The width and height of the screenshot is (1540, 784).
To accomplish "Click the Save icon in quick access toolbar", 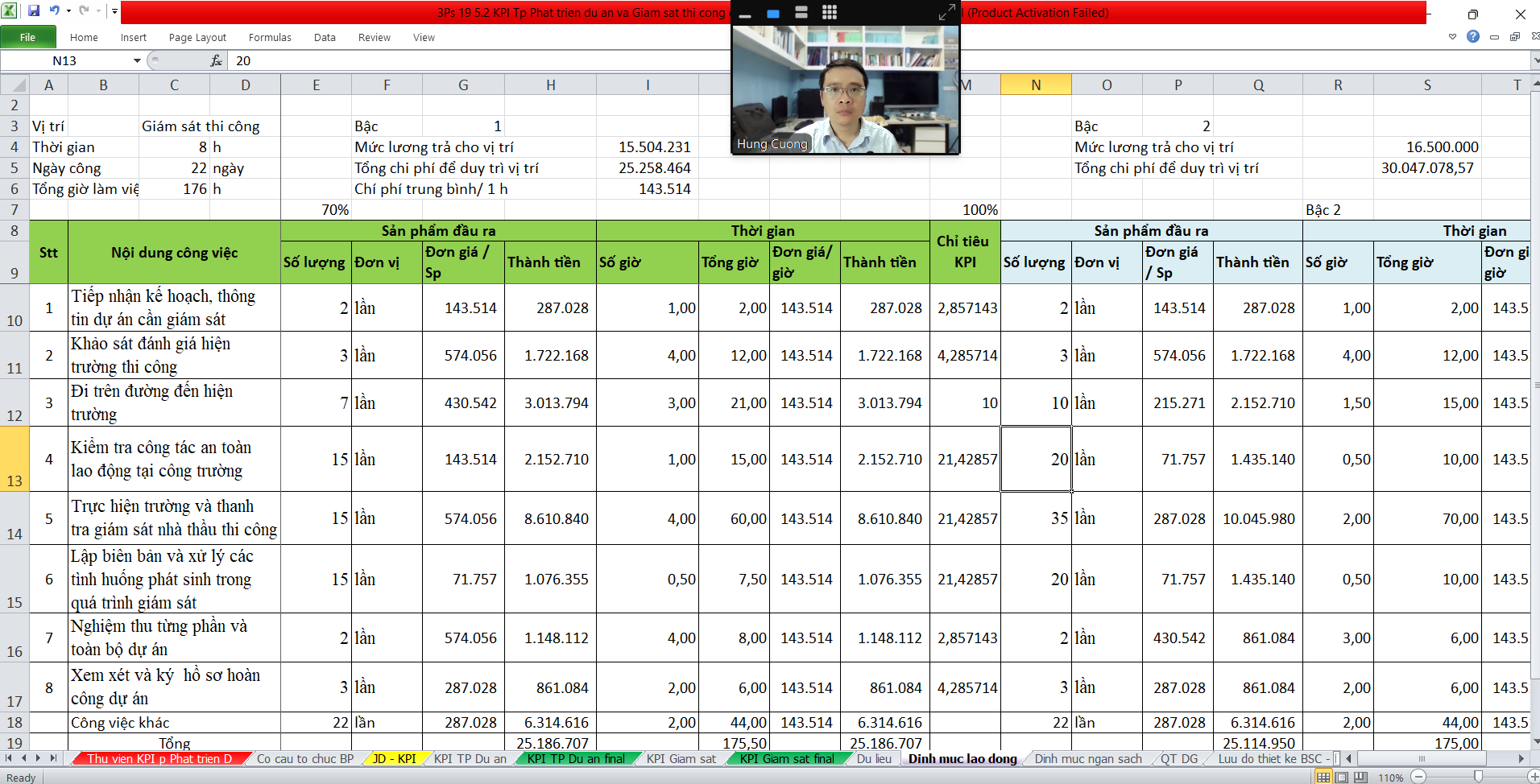I will 34,11.
